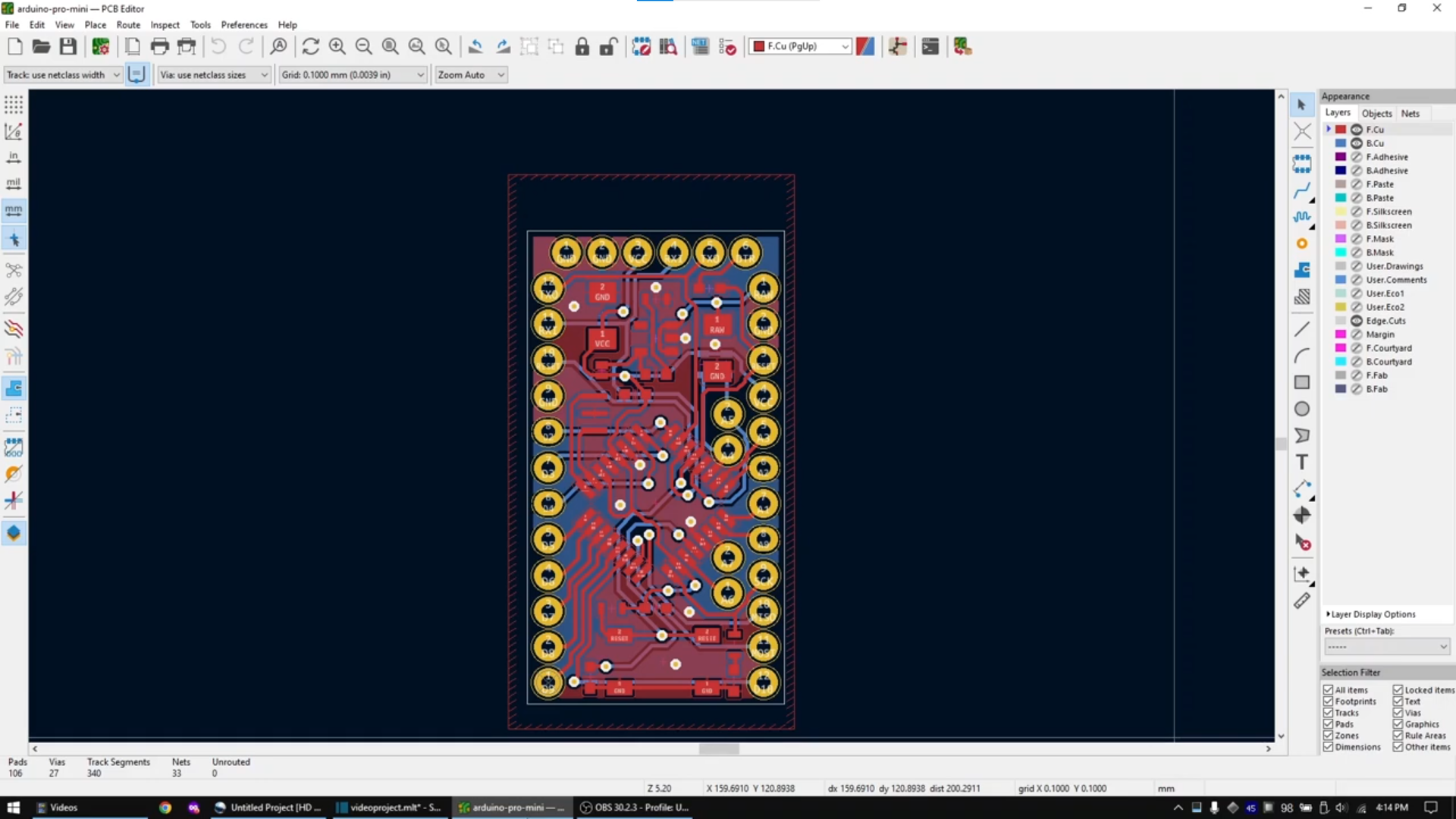
Task: Open the Place menu
Action: click(x=96, y=24)
